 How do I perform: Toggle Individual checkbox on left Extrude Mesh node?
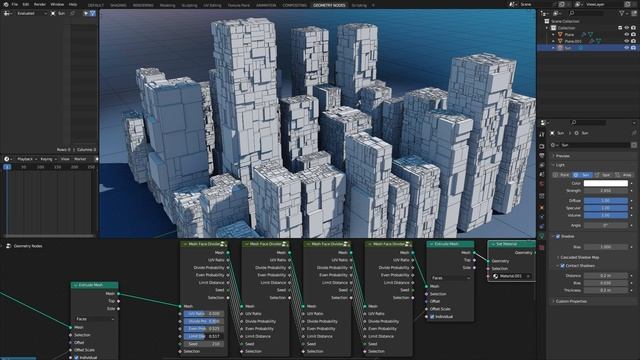click(x=77, y=357)
